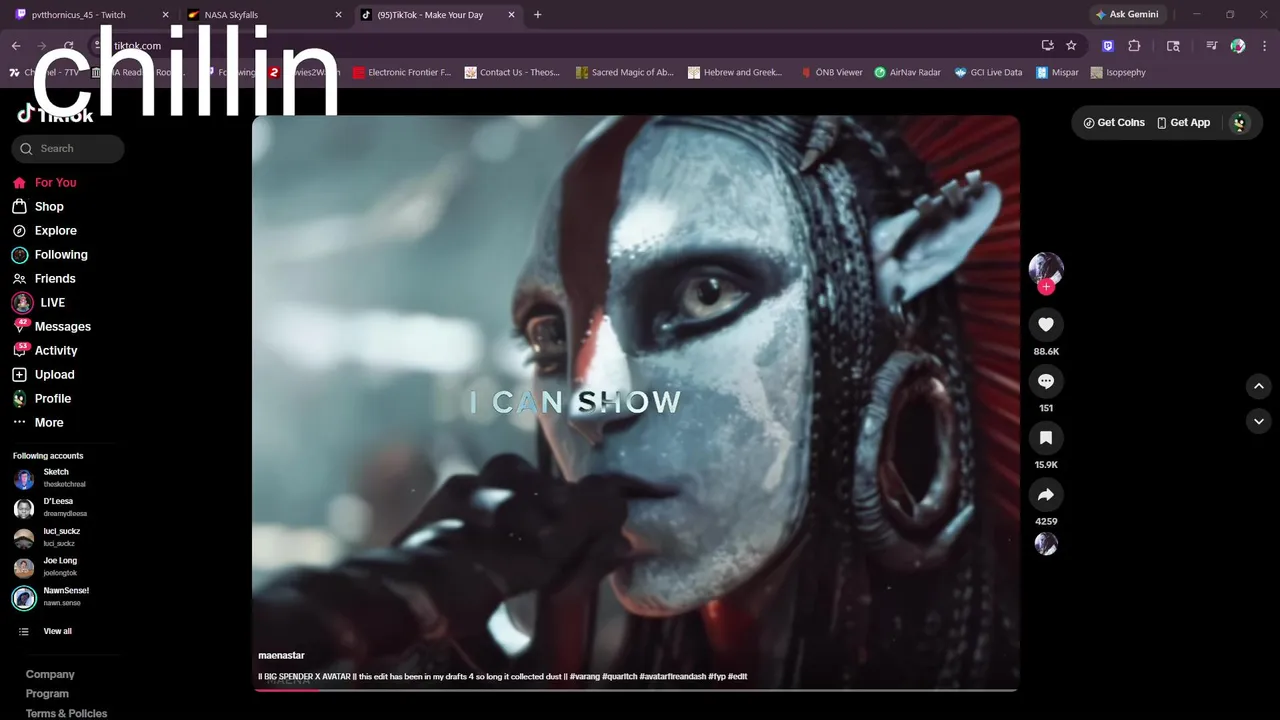This screenshot has height=720, width=1280.
Task: Open a new browser tab
Action: [x=538, y=15]
